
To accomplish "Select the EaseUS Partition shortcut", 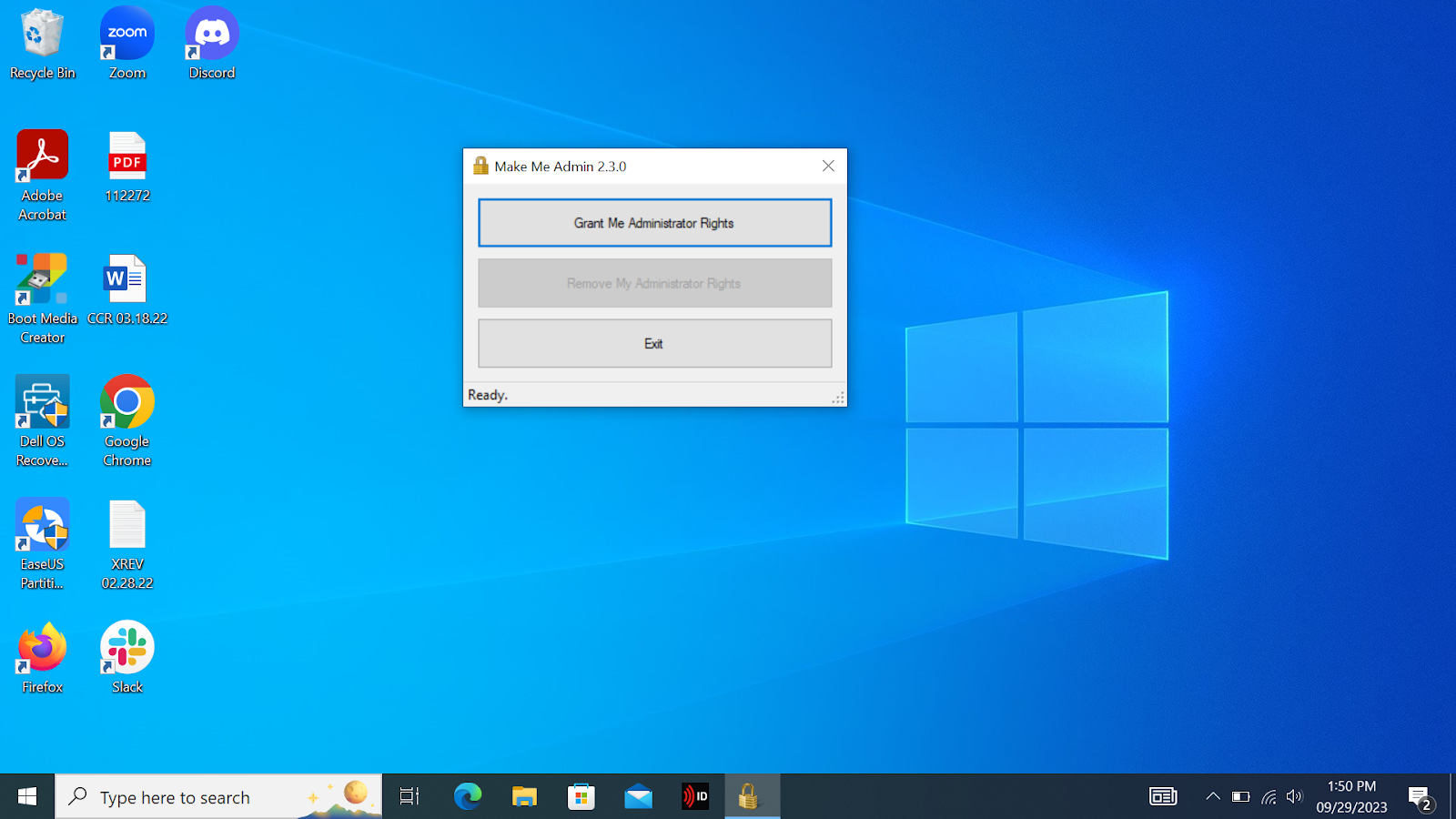I will (42, 543).
